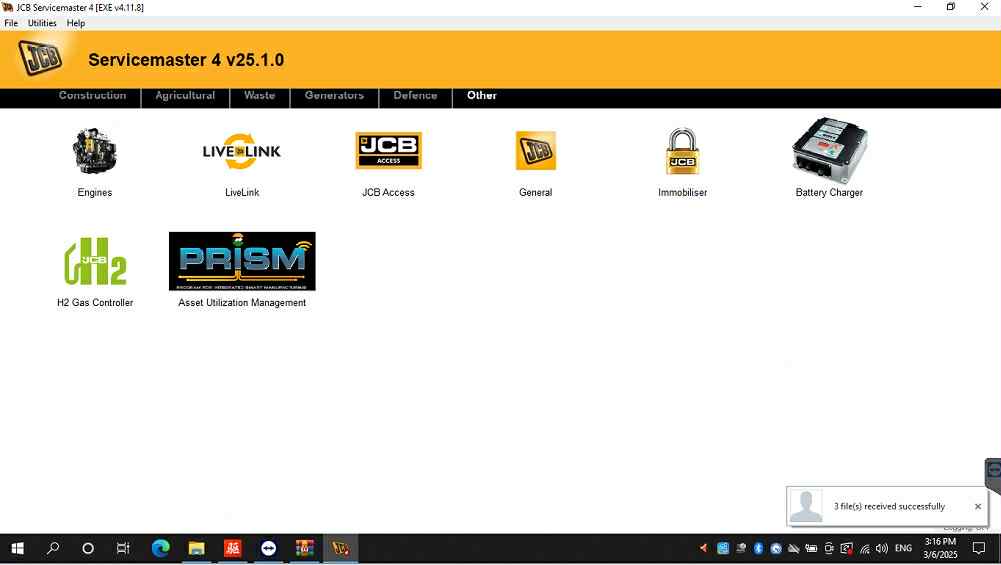Select JCB Servicemaster taskbar icon
This screenshot has width=1001, height=565.
[341, 548]
